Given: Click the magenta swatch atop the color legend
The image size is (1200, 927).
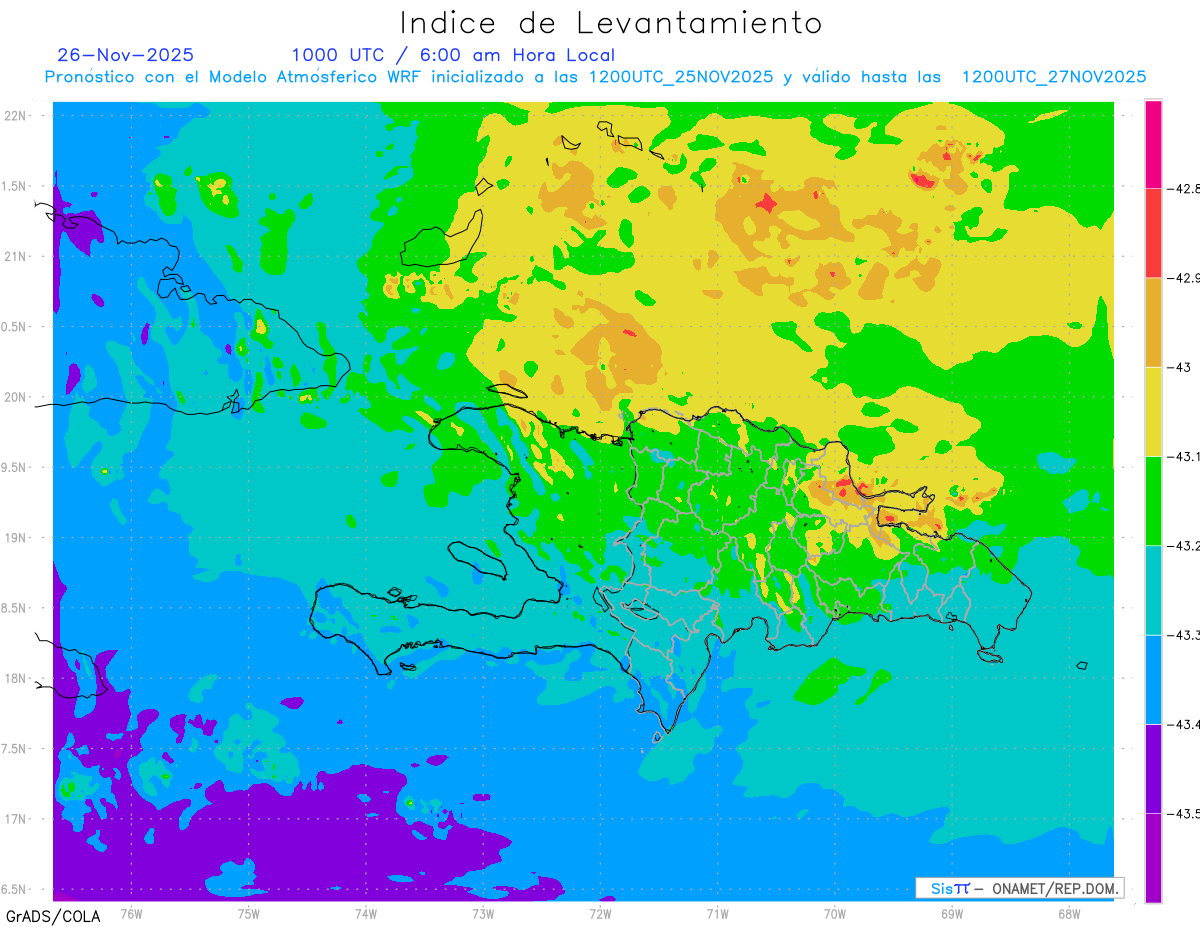Looking at the screenshot, I should click(1153, 144).
